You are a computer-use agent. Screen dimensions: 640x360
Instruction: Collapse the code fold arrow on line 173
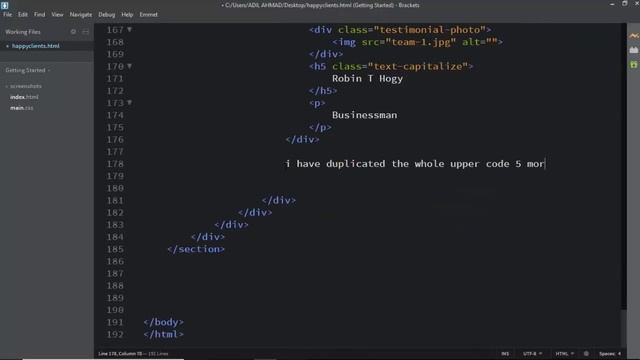tap(129, 102)
